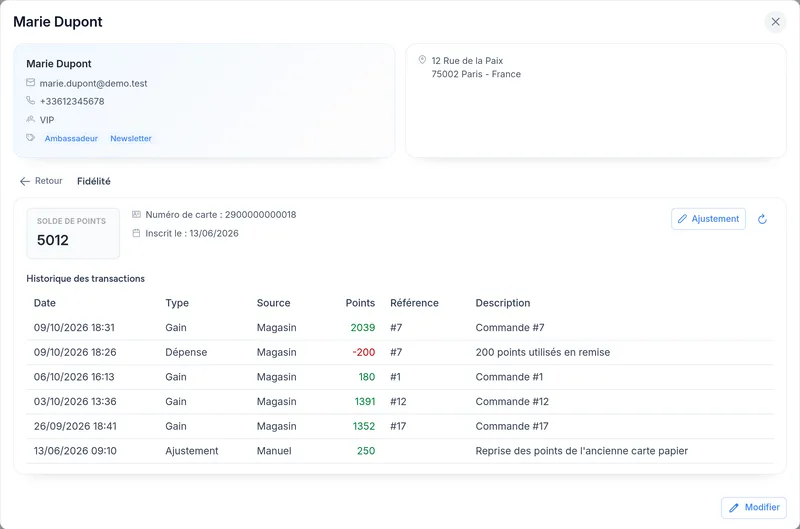This screenshot has height=529, width=800.
Task: Click the -200 points value
Action: pyautogui.click(x=364, y=352)
